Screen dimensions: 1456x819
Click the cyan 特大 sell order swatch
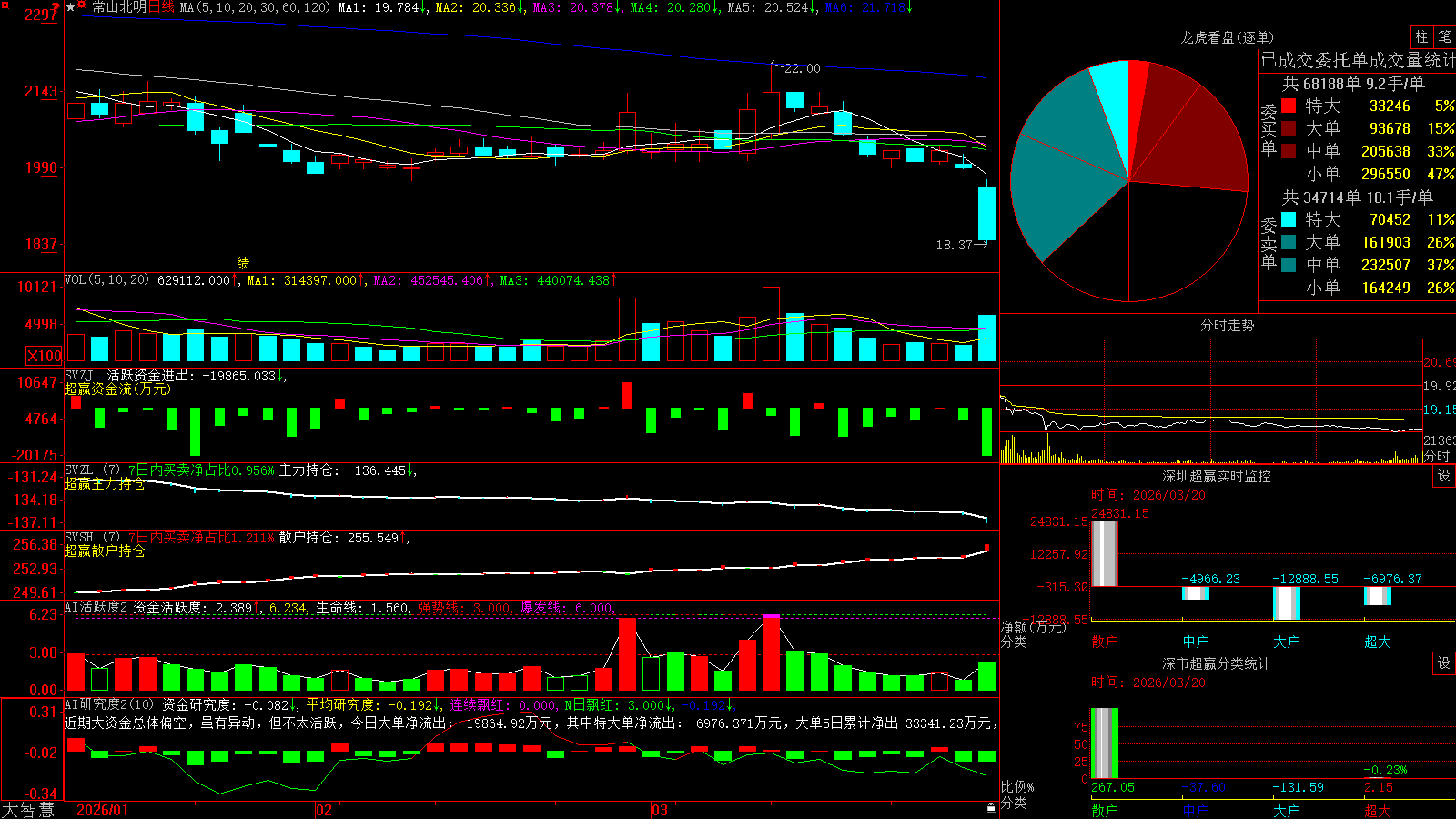pos(1289,219)
